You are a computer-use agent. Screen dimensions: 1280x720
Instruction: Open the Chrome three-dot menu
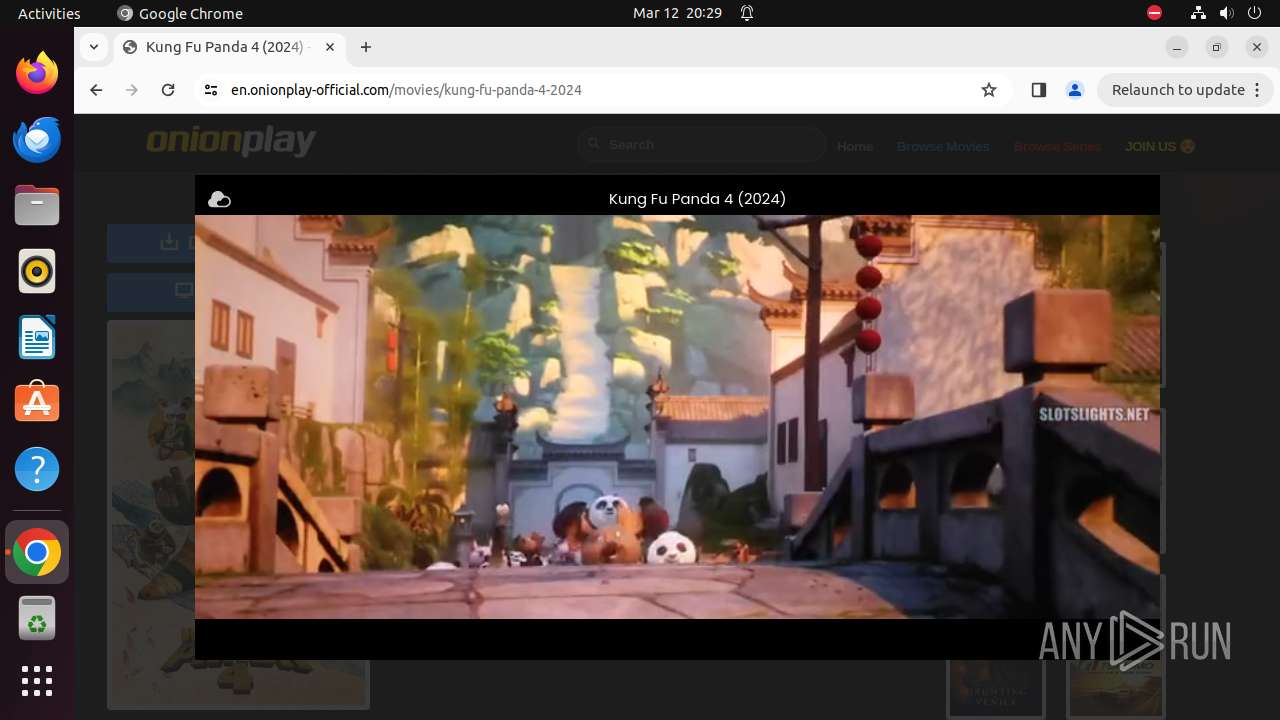point(1258,90)
